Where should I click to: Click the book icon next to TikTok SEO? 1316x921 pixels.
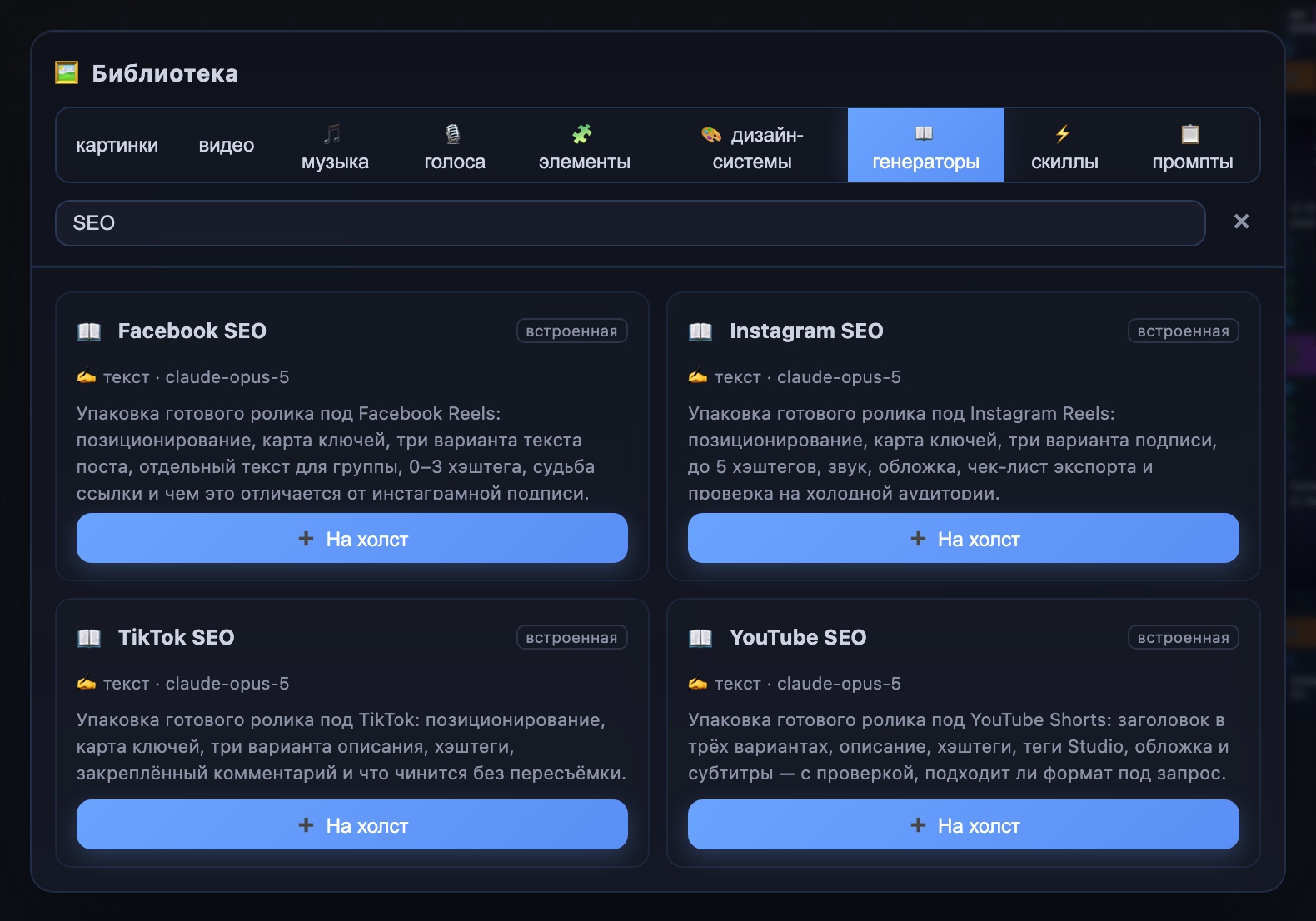click(89, 638)
